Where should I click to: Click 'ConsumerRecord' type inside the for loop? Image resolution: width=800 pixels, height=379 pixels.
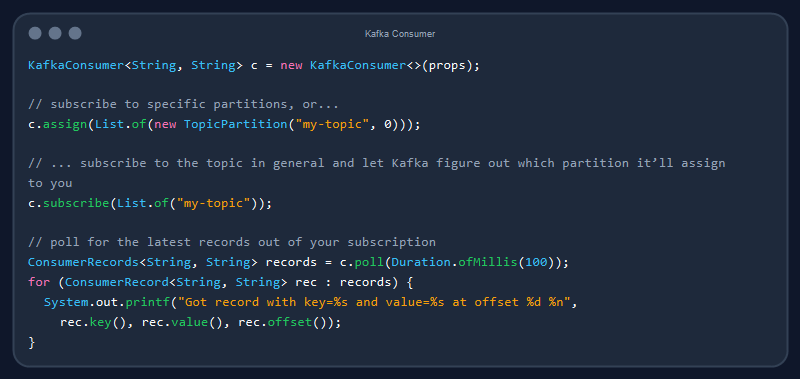click(117, 282)
